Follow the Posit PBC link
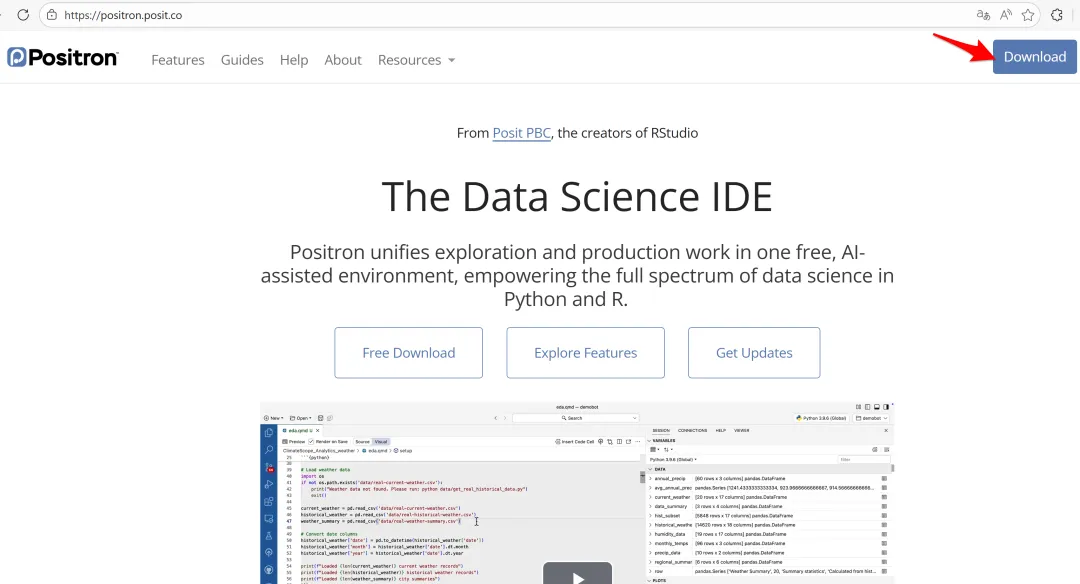This screenshot has height=584, width=1080. (x=521, y=133)
